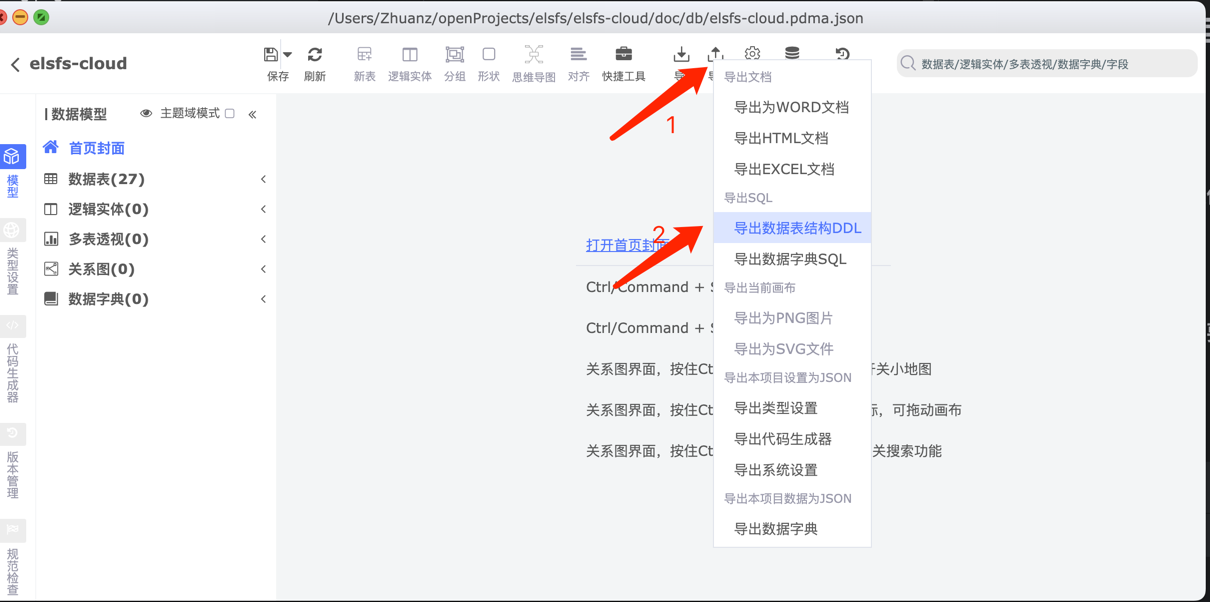Click the Import (download arrow) toolbar icon
The width and height of the screenshot is (1210, 602).
pyautogui.click(x=681, y=55)
